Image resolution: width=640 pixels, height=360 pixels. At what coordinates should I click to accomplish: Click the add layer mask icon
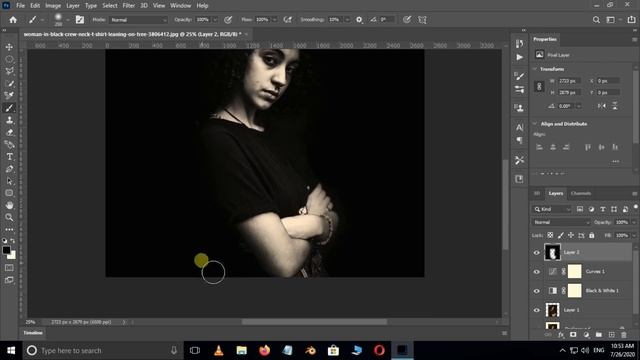point(573,335)
